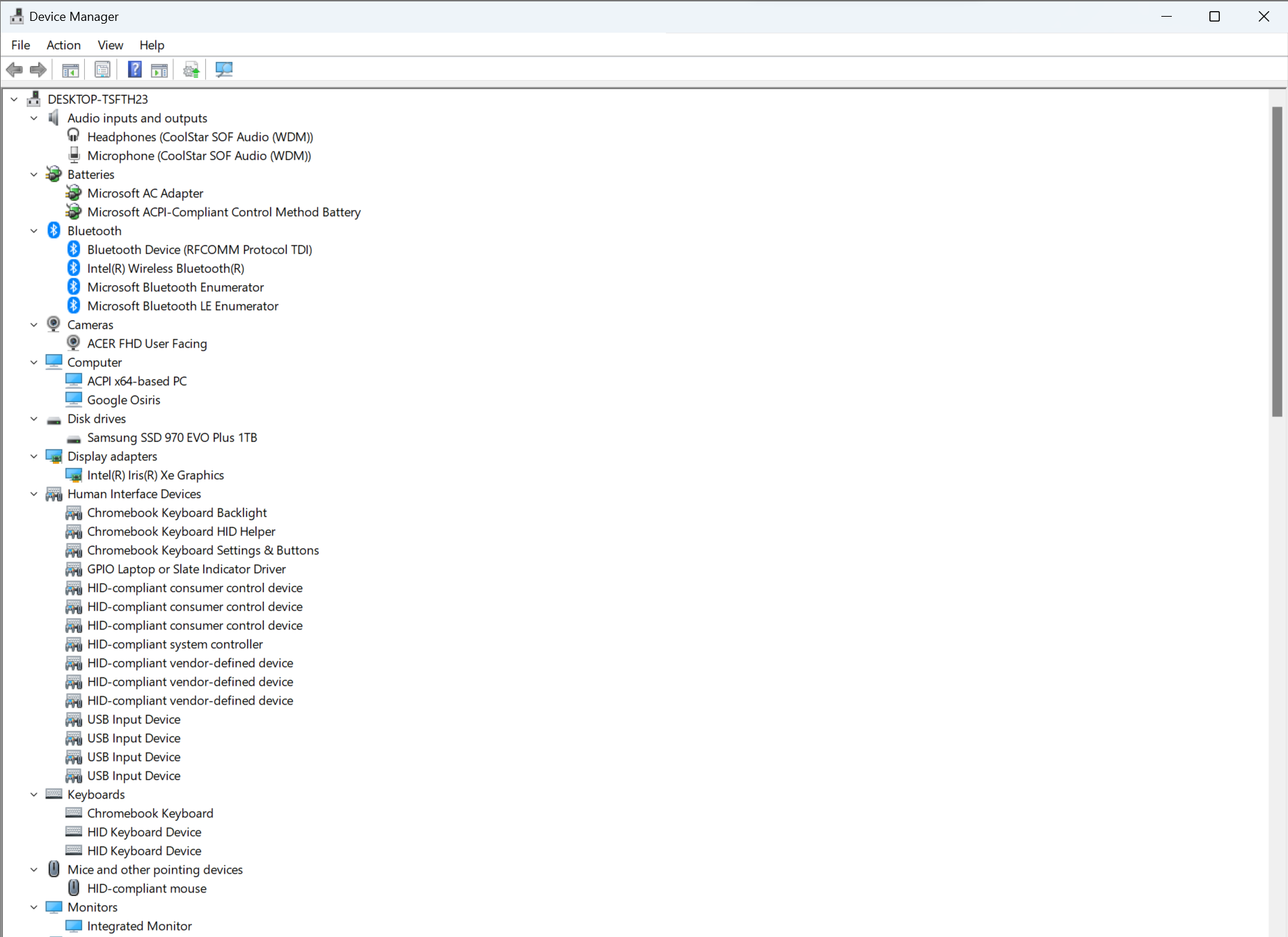Collapse the Display adapters category
Screen dimensions: 1288x937
34,456
